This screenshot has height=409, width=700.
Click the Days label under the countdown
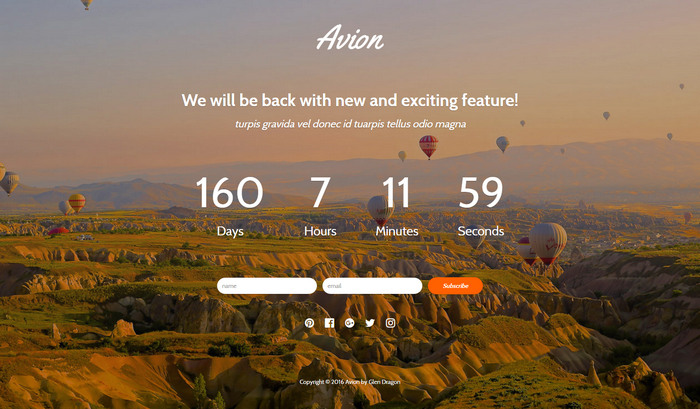pos(230,231)
